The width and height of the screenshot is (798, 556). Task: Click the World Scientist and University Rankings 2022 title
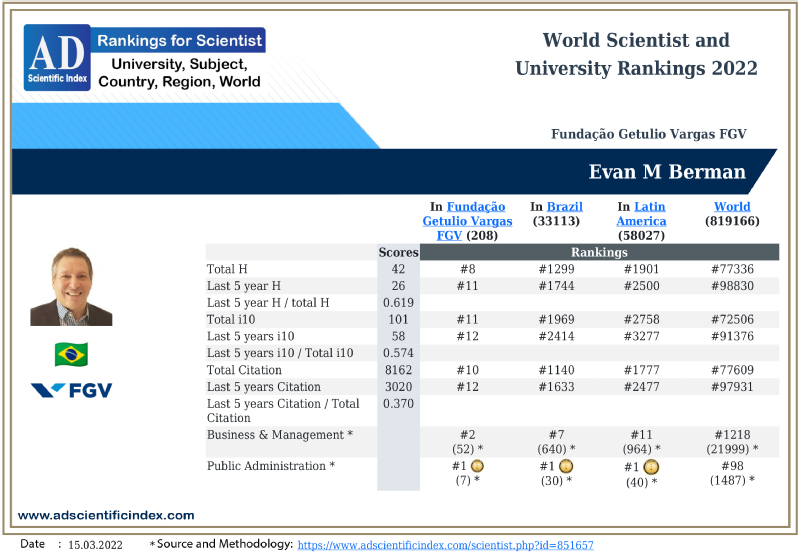click(x=636, y=54)
